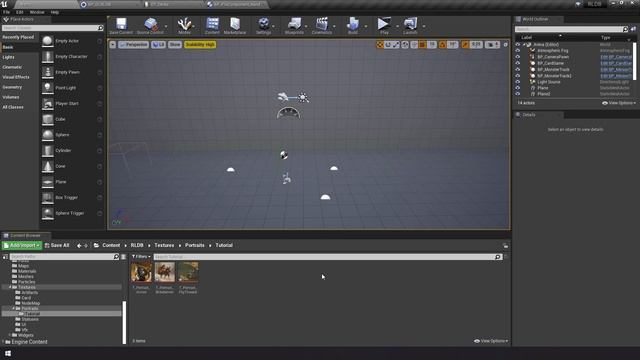Select the Cone shape icon

click(48, 166)
